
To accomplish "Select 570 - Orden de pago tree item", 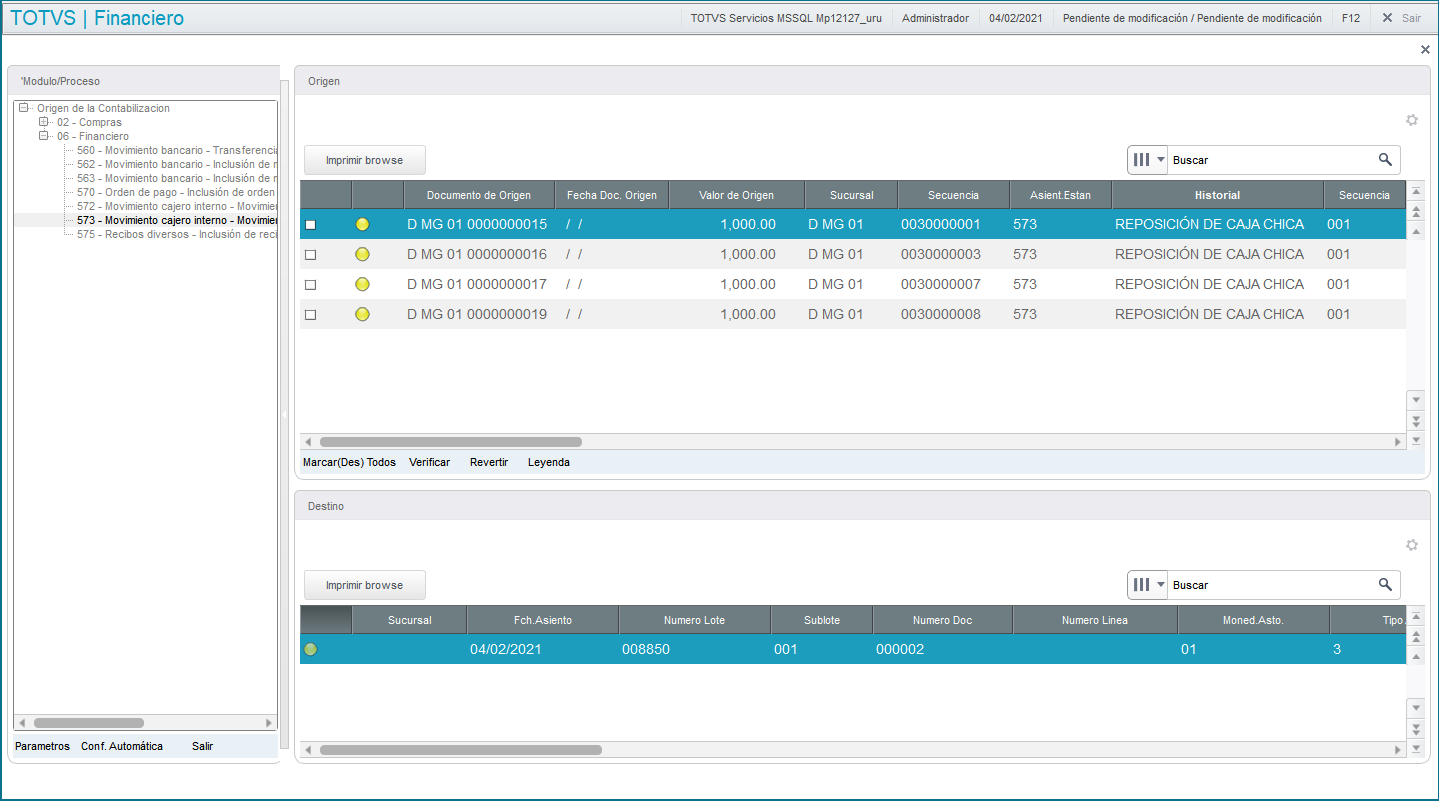I will (176, 192).
